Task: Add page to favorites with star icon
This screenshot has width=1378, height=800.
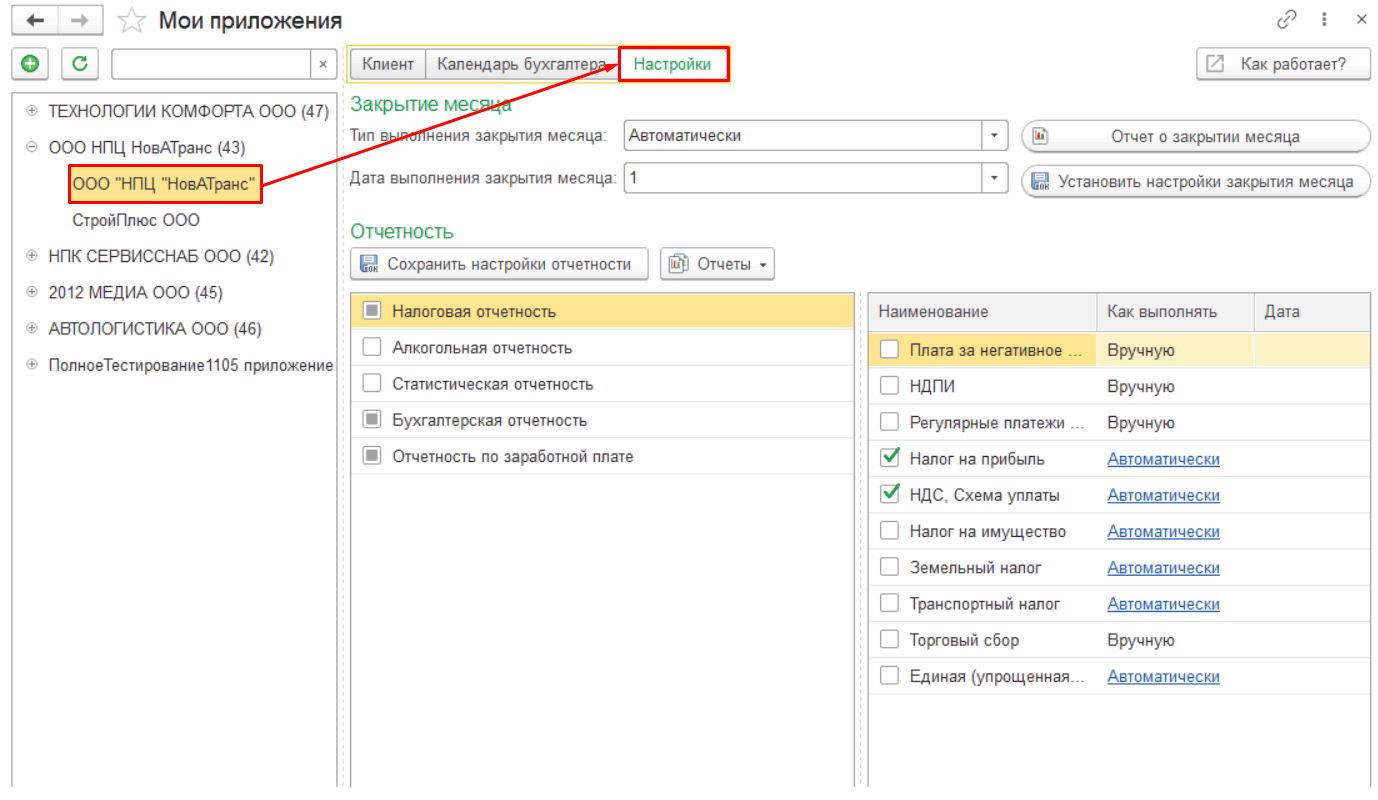Action: [x=129, y=20]
